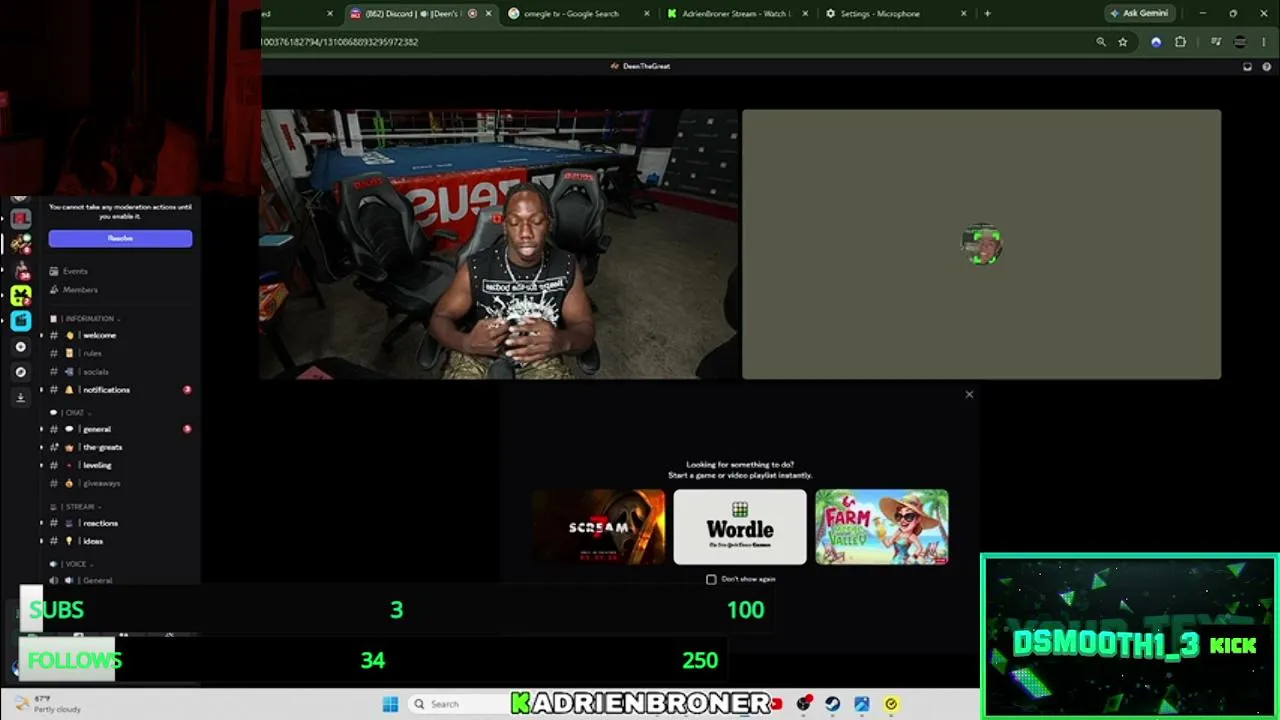Click the Ask Gemini button

(x=1139, y=14)
